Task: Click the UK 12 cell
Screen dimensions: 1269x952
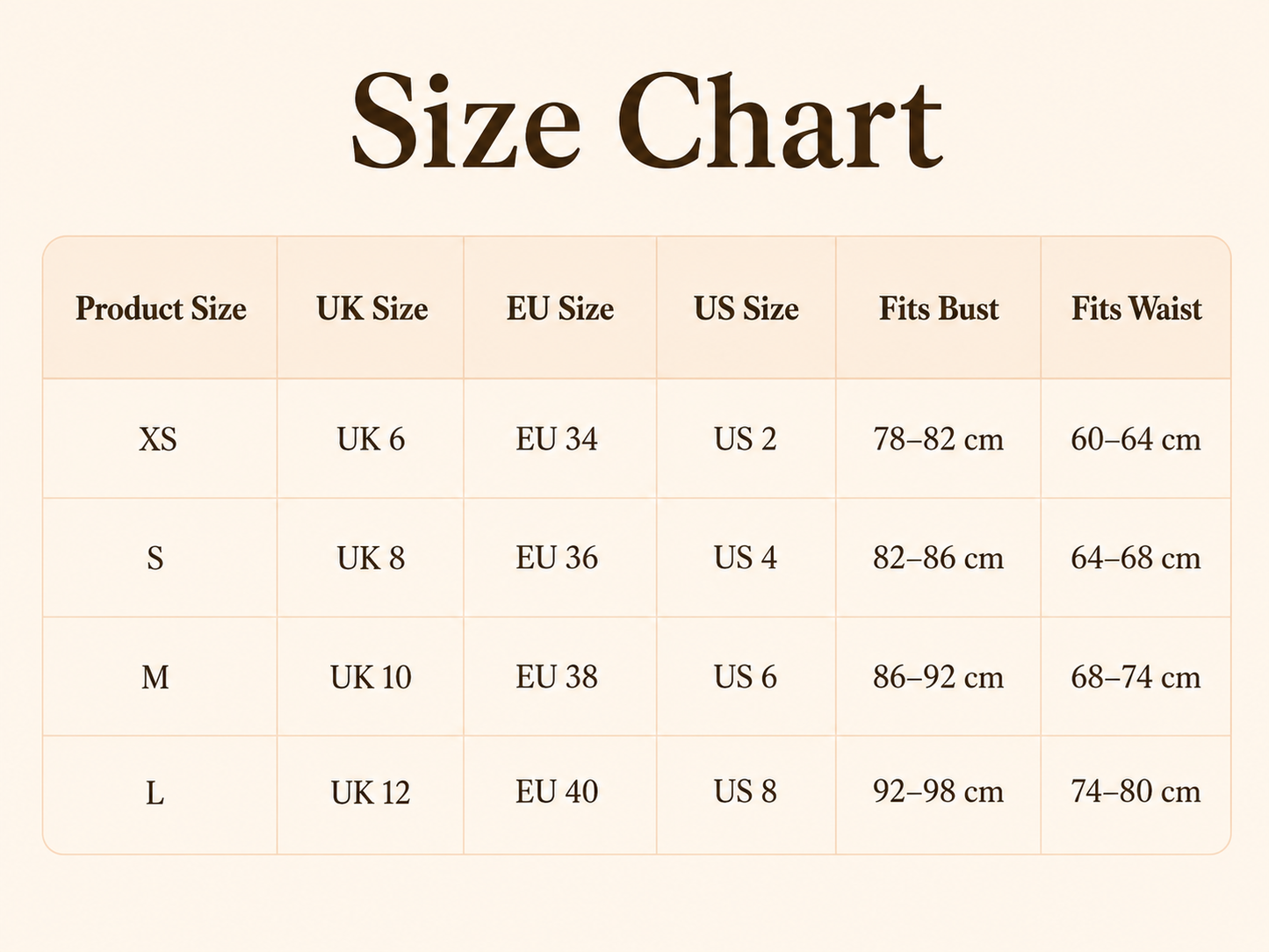Action: [371, 792]
